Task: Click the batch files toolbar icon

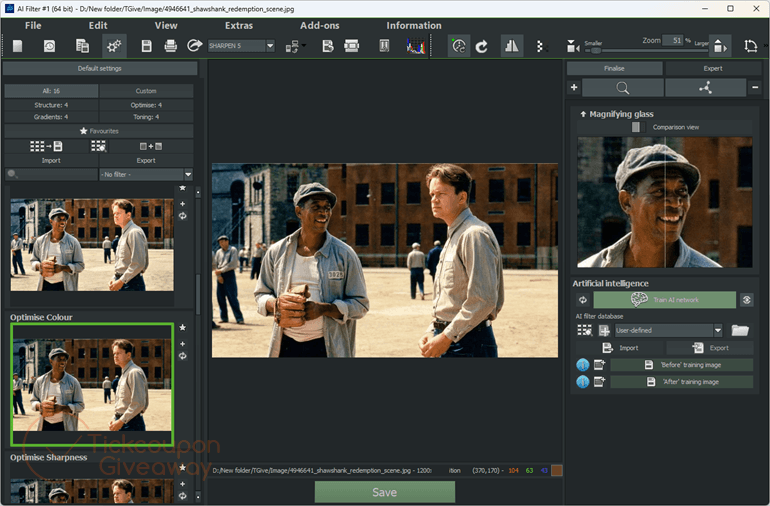Action: [82, 46]
